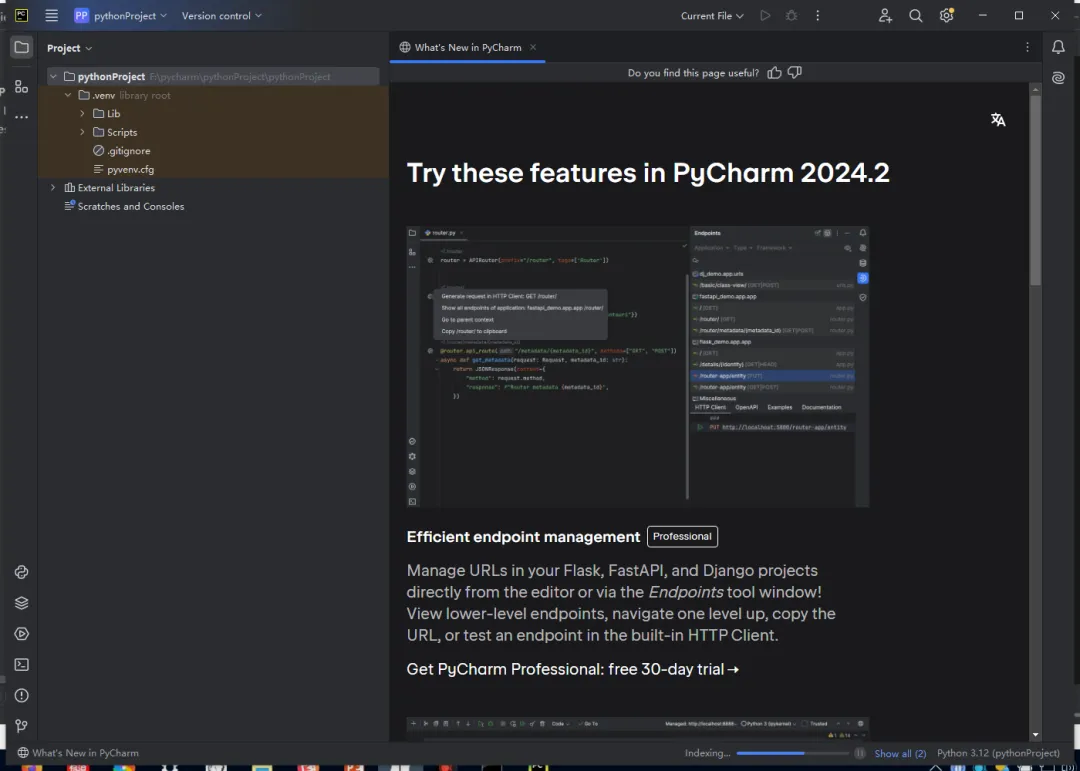Open IDE and Project Settings gear
Image resolution: width=1080 pixels, height=771 pixels.
(946, 16)
